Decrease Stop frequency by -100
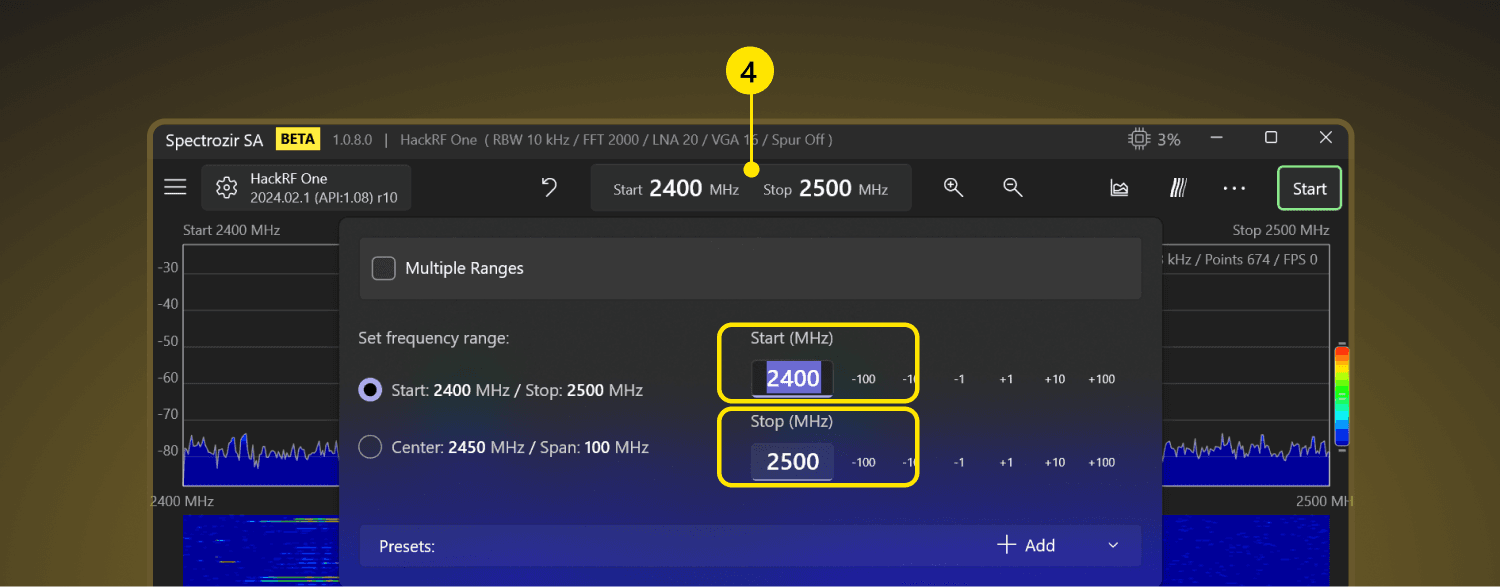This screenshot has width=1500, height=587. point(863,462)
